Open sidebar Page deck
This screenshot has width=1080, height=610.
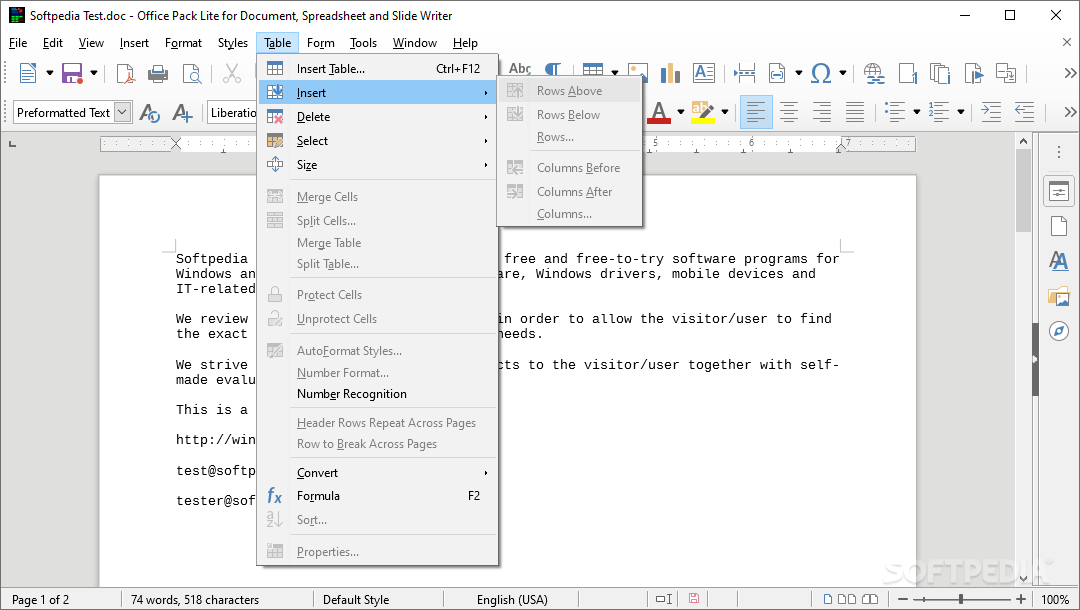pos(1059,226)
